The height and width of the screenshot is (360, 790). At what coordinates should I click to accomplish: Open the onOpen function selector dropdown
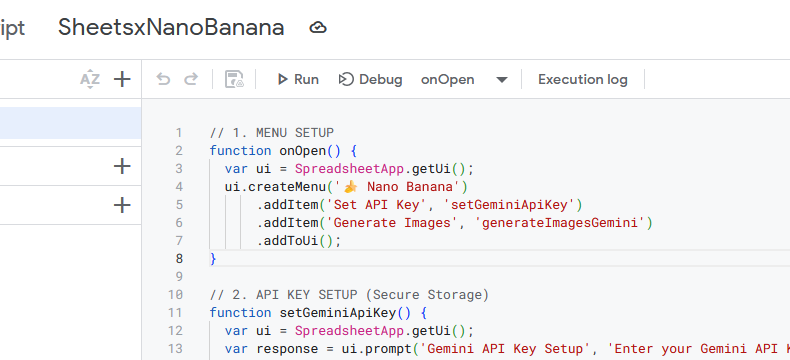[464, 80]
